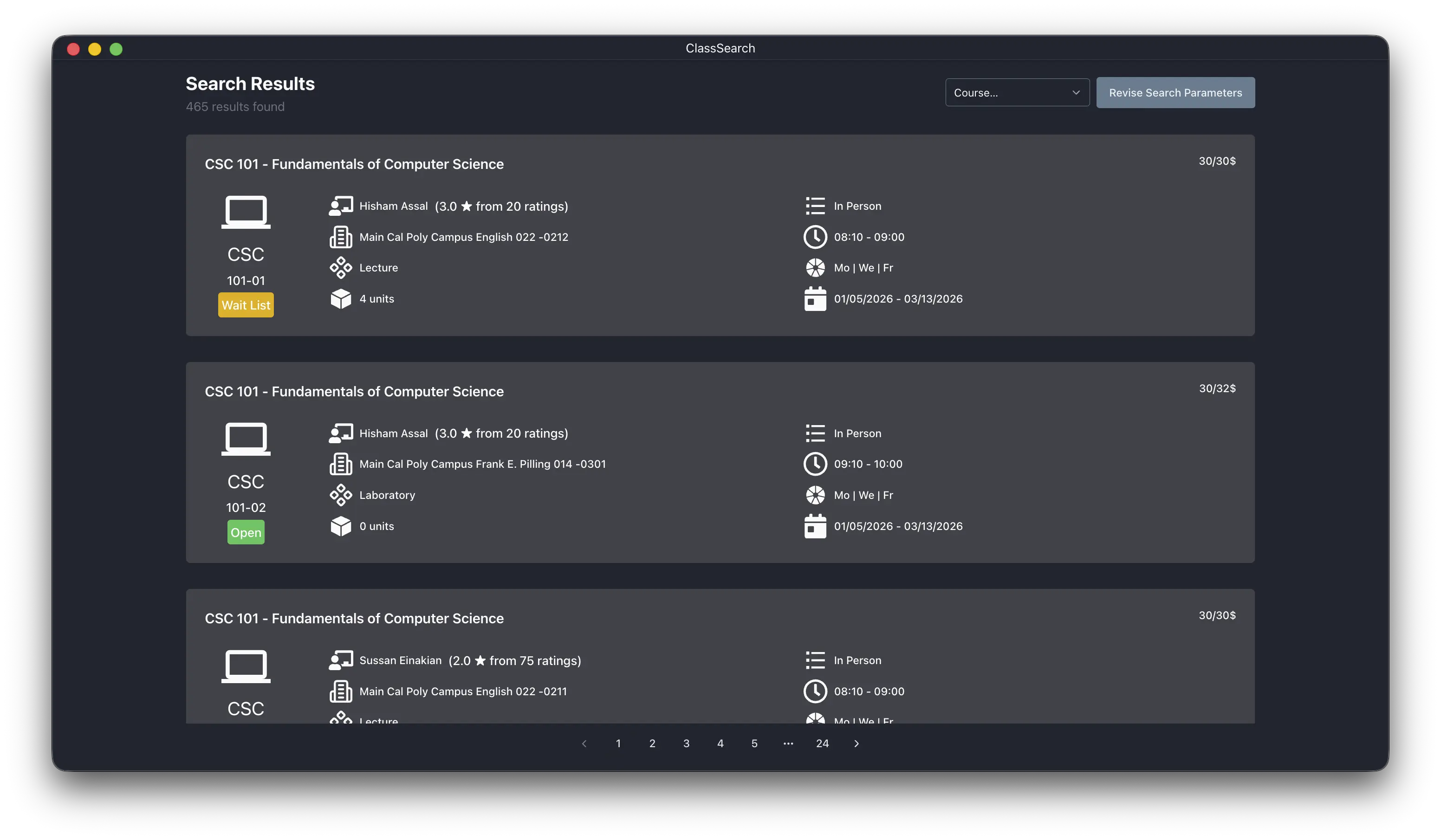Toggle the Wait List status badge
This screenshot has width=1441, height=840.
coord(246,305)
